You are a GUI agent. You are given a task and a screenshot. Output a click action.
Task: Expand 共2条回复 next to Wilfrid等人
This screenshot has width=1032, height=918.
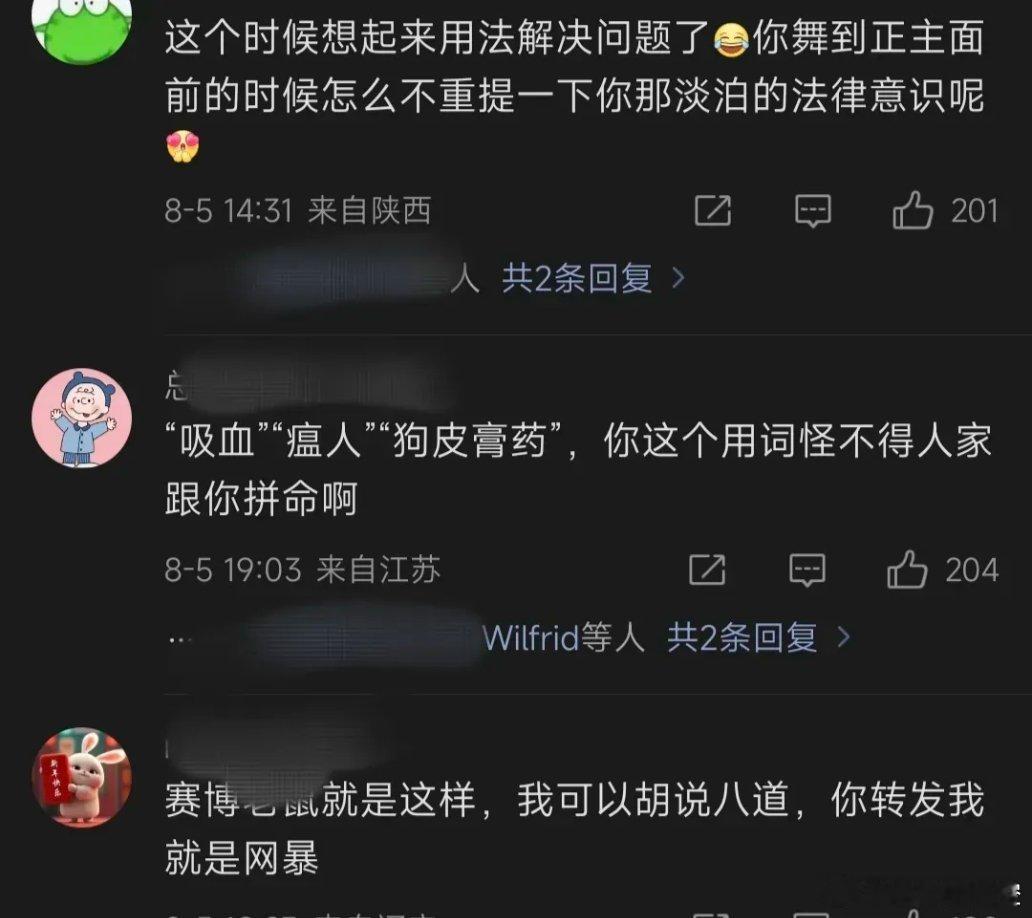[x=742, y=637]
